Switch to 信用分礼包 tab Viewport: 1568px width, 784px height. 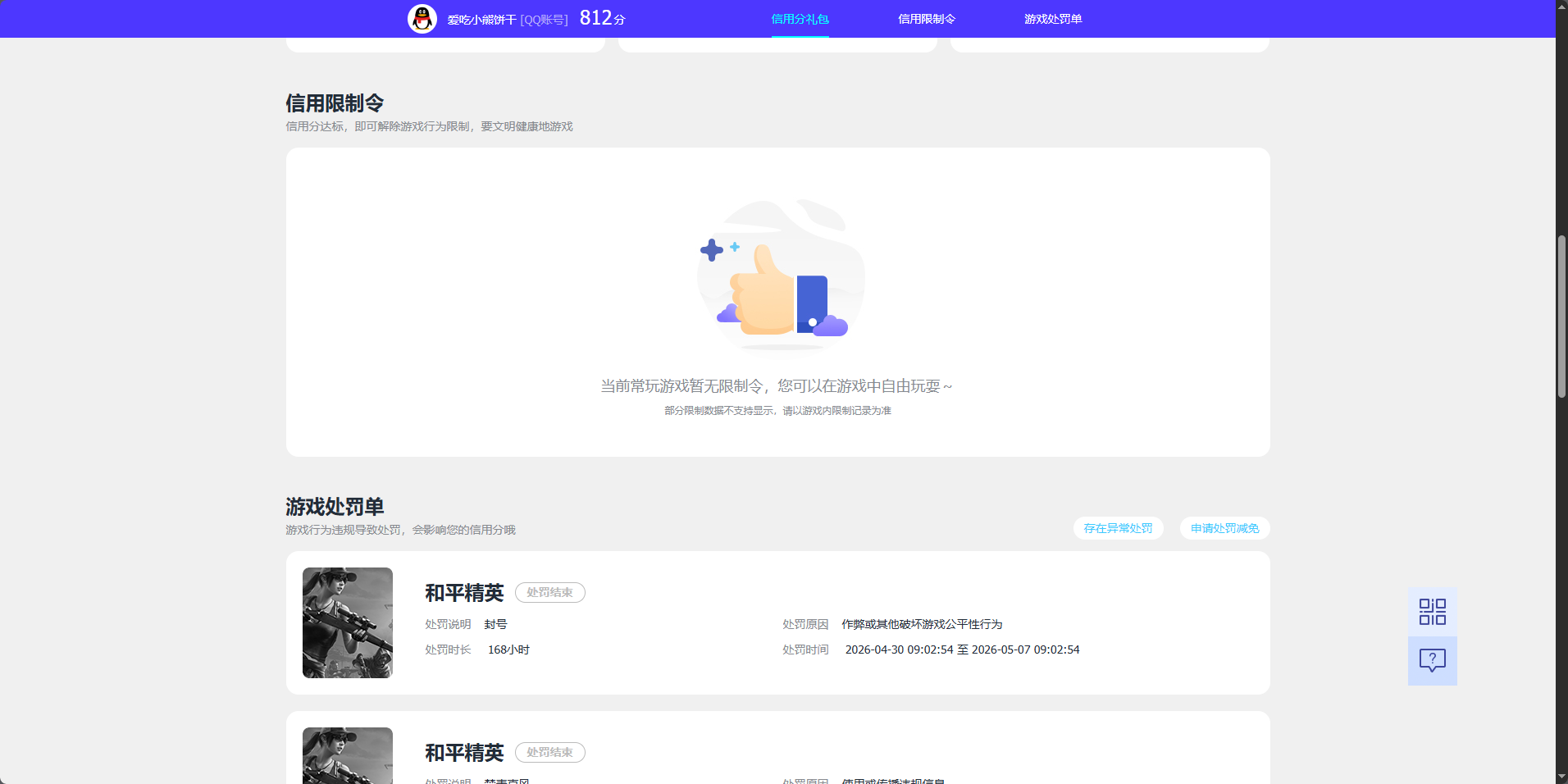800,19
